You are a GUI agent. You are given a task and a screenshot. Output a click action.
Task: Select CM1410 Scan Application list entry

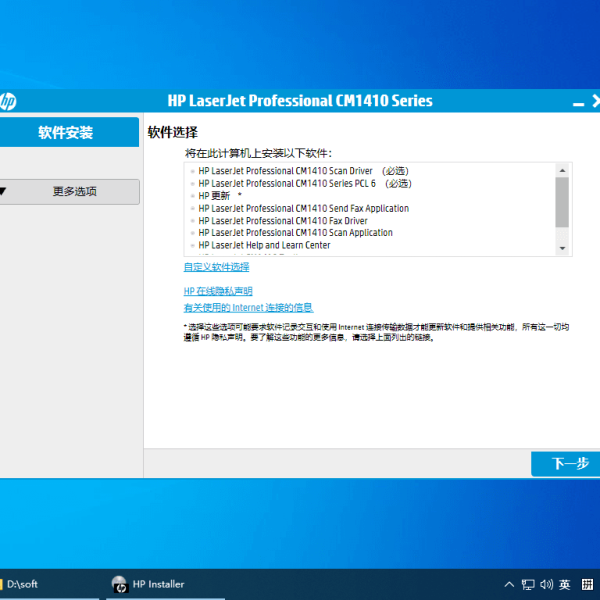pos(295,233)
